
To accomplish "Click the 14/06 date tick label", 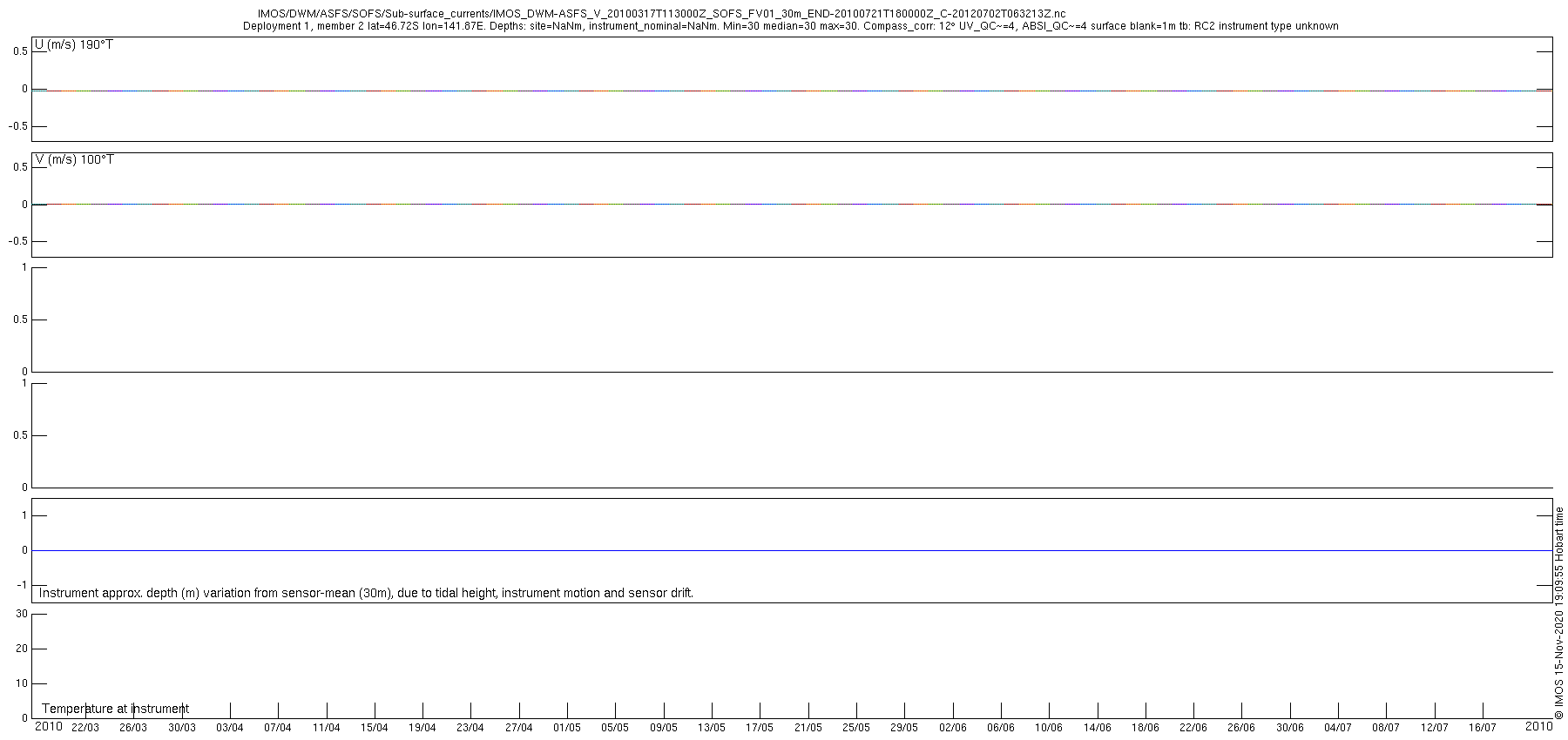I will (x=1098, y=728).
